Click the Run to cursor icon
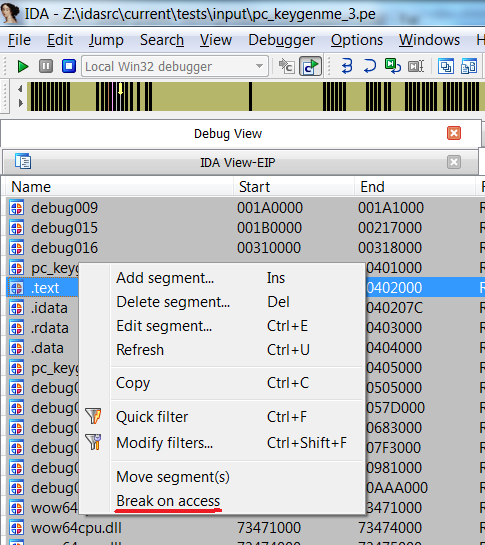485x545 pixels. pyautogui.click(x=415, y=66)
